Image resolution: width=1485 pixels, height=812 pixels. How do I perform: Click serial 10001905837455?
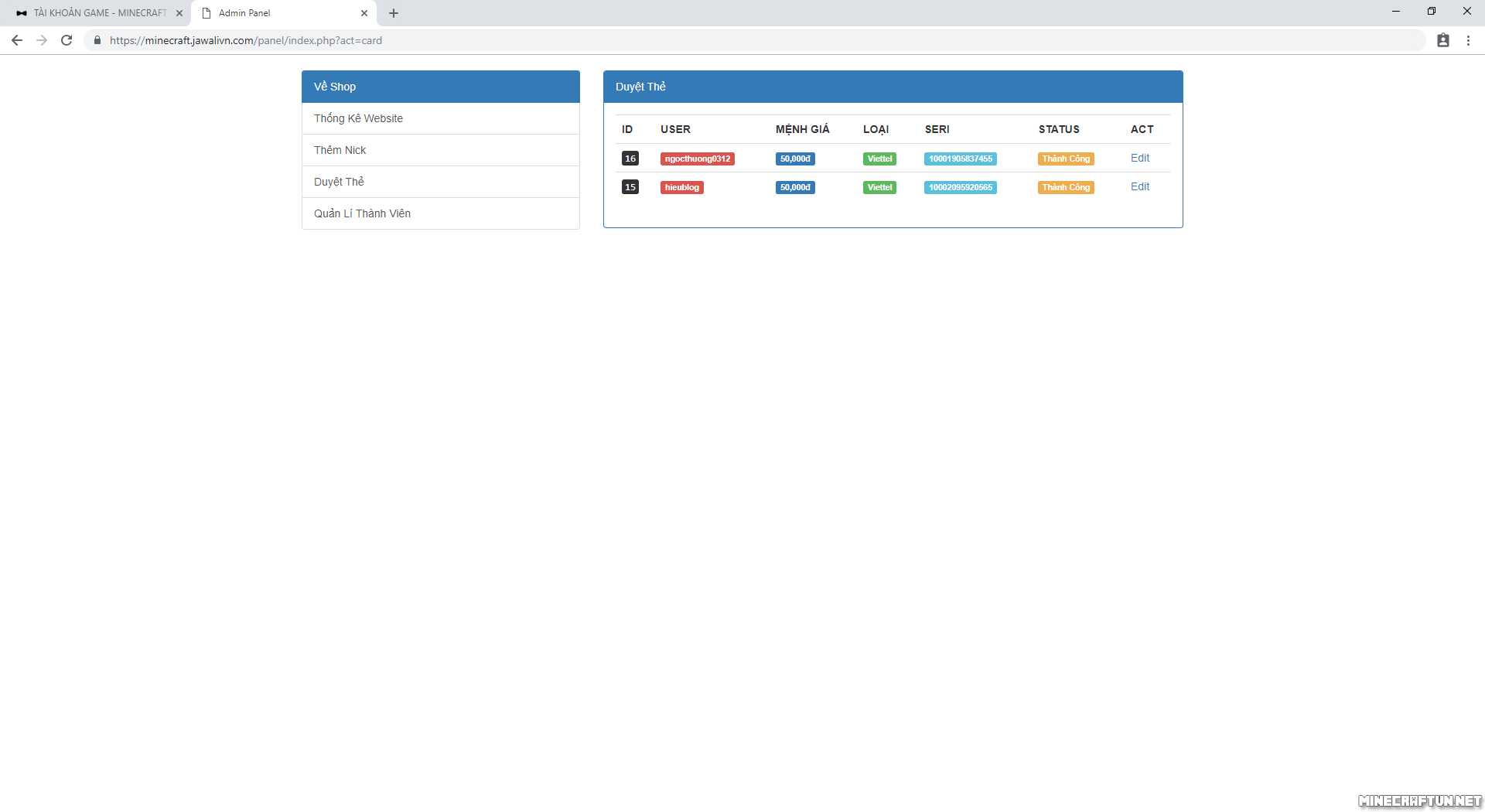[961, 159]
